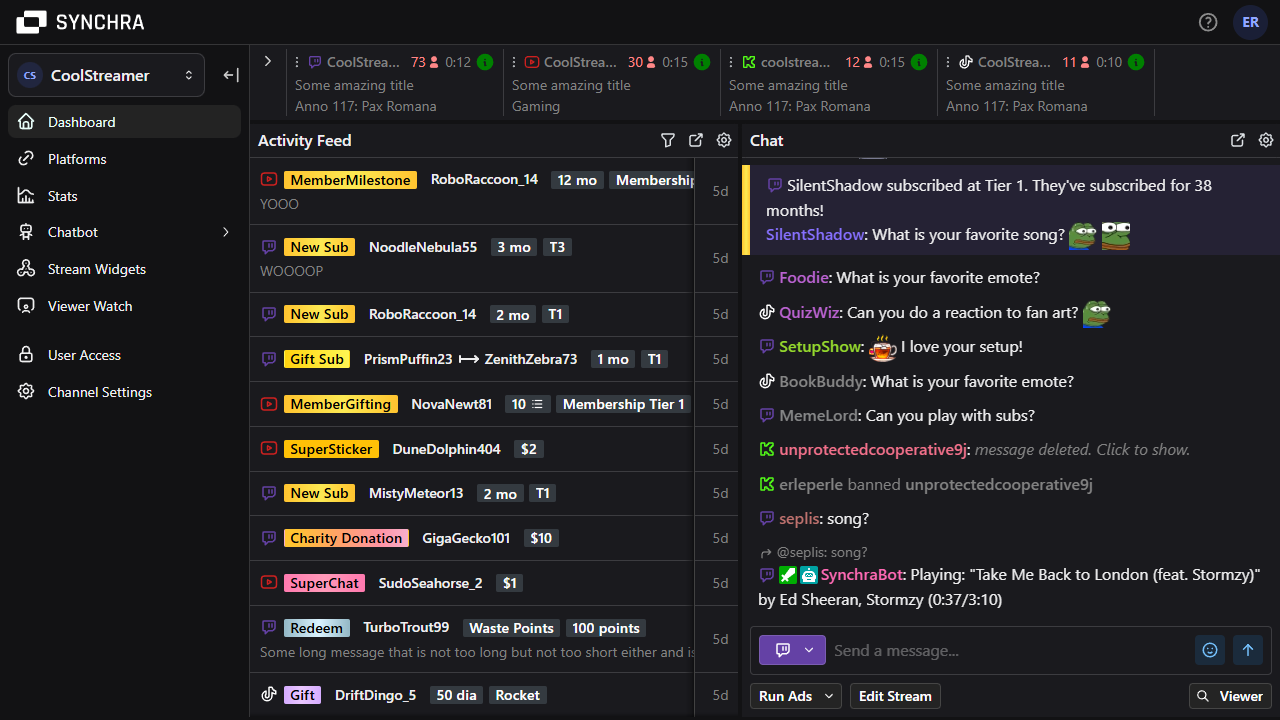1280x720 pixels.
Task: Pop out the Activity Feed panel
Action: (x=695, y=140)
